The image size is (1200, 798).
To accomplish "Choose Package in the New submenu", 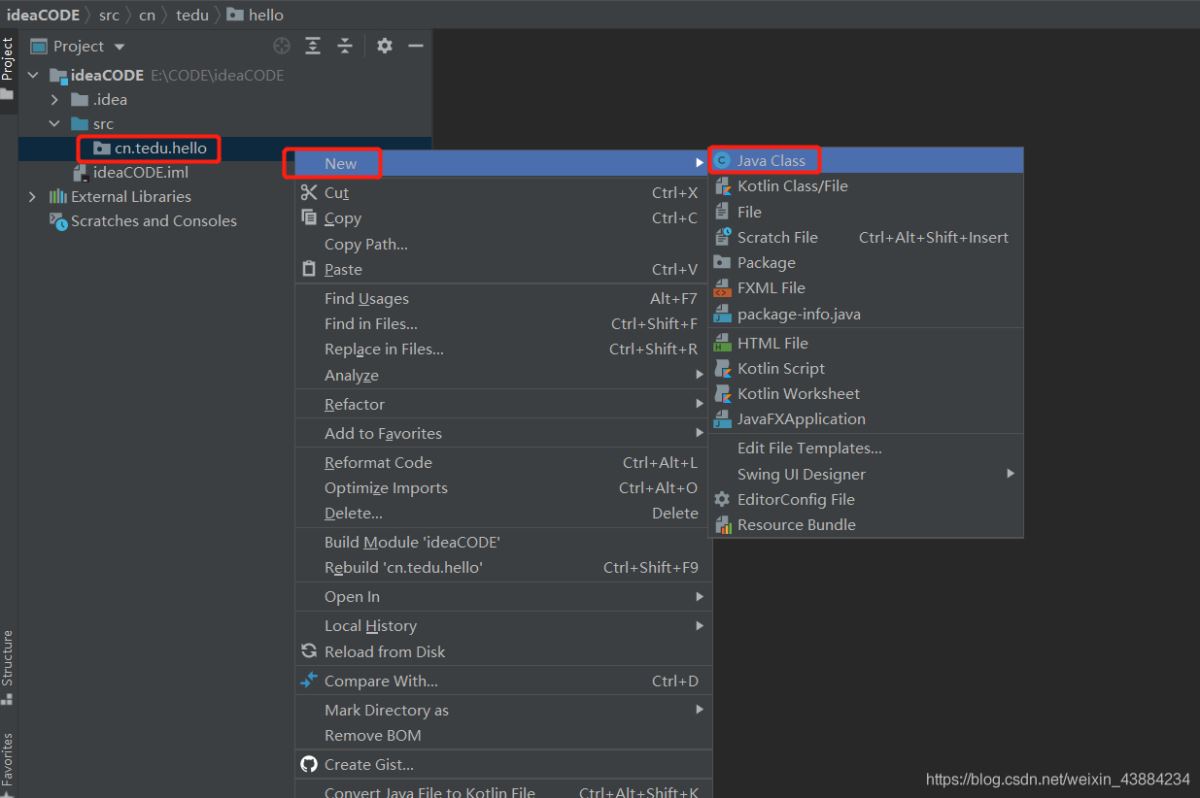I will tap(766, 262).
